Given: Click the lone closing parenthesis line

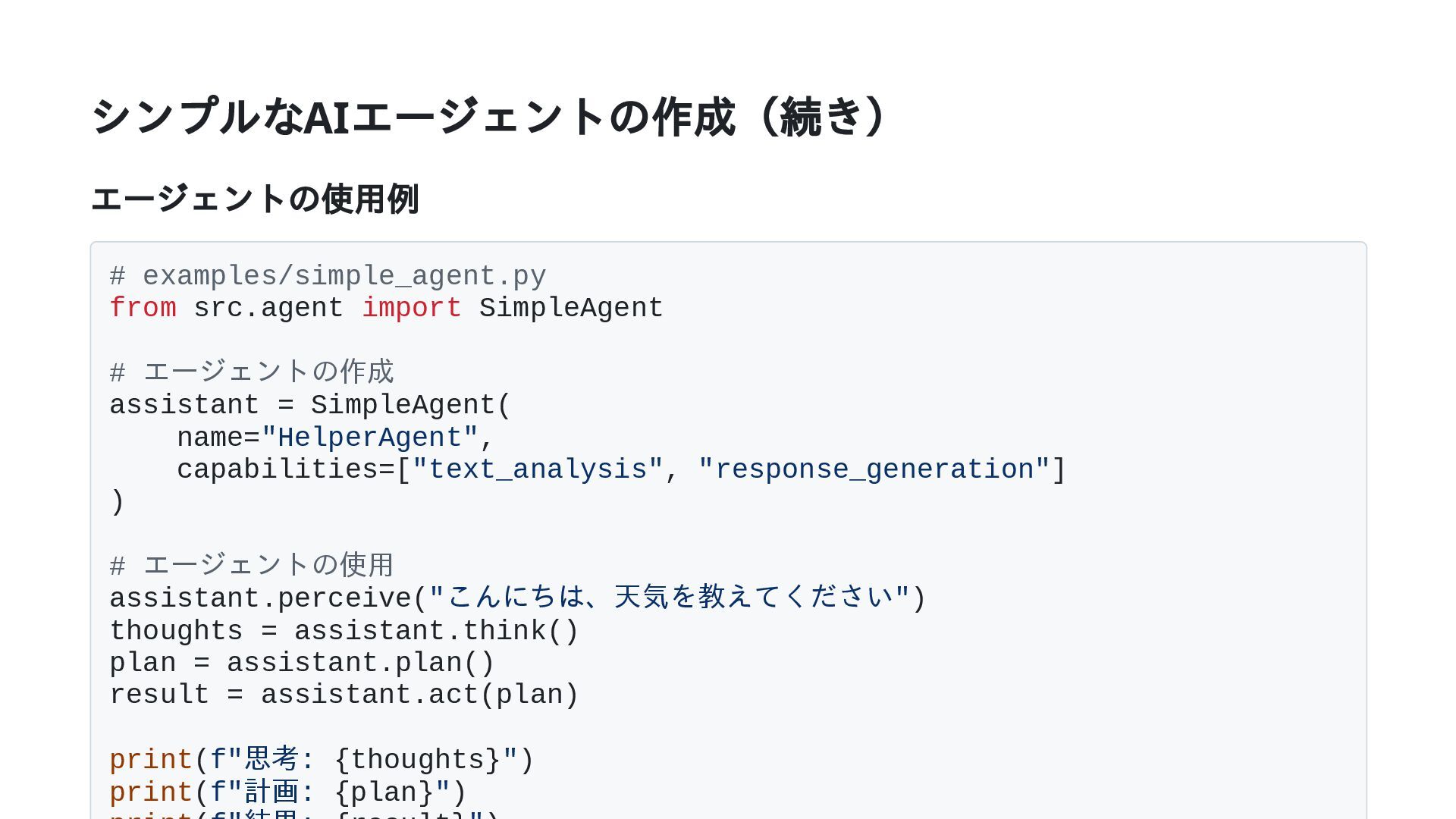Looking at the screenshot, I should point(118,502).
